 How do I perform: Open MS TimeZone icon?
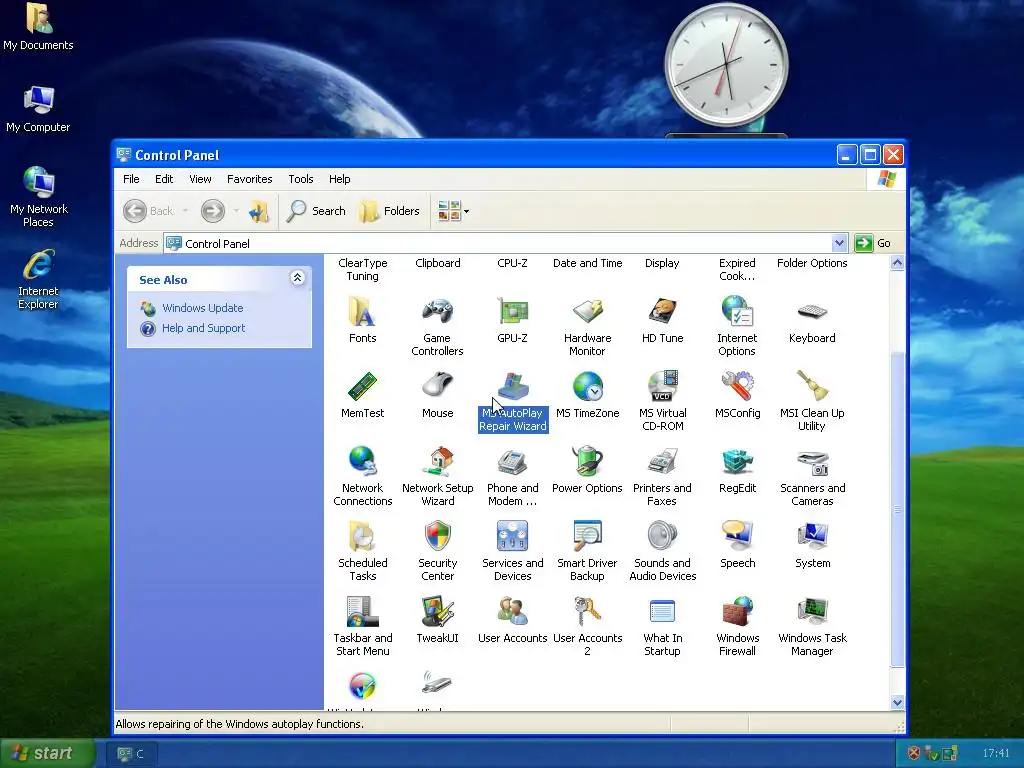pos(587,387)
